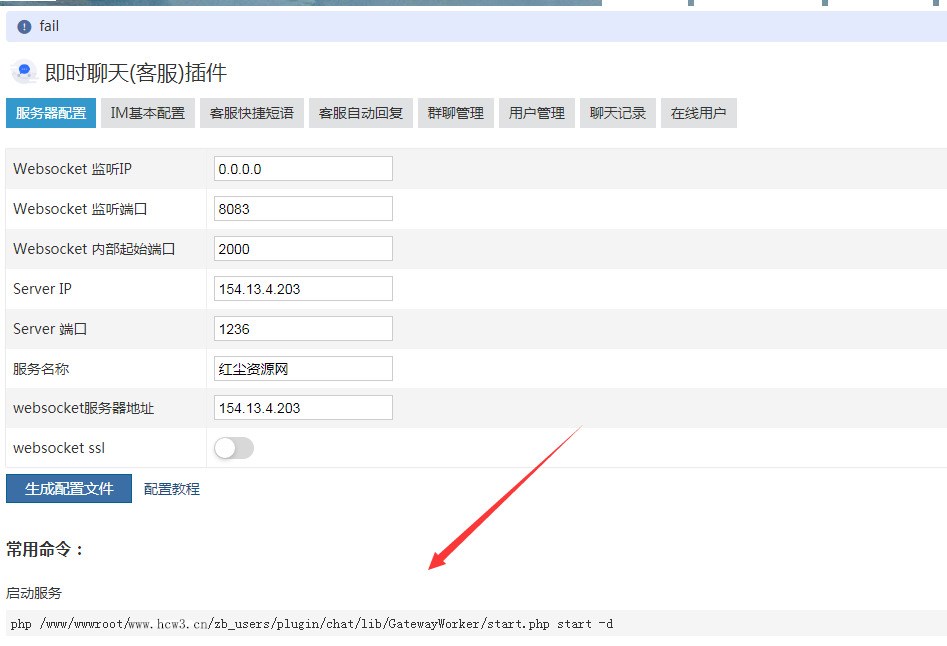Click the 服务名称 input field
Image resolution: width=947 pixels, height=646 pixels.
tap(303, 368)
